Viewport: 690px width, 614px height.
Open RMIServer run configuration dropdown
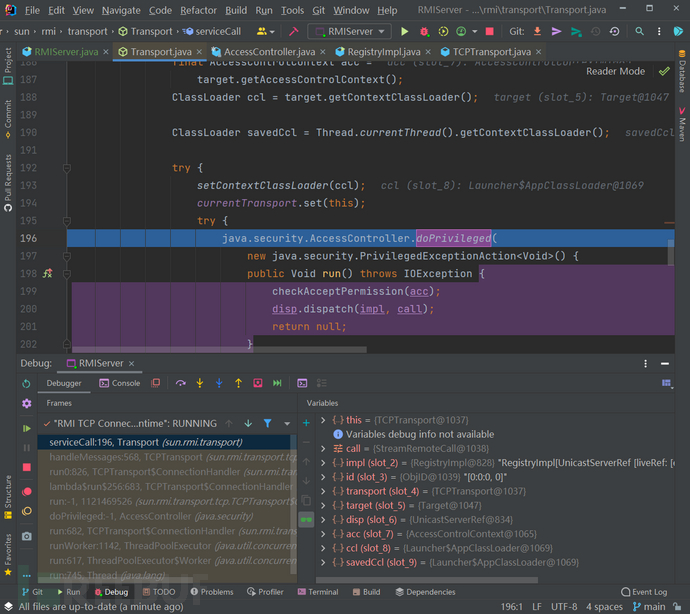[x=350, y=31]
